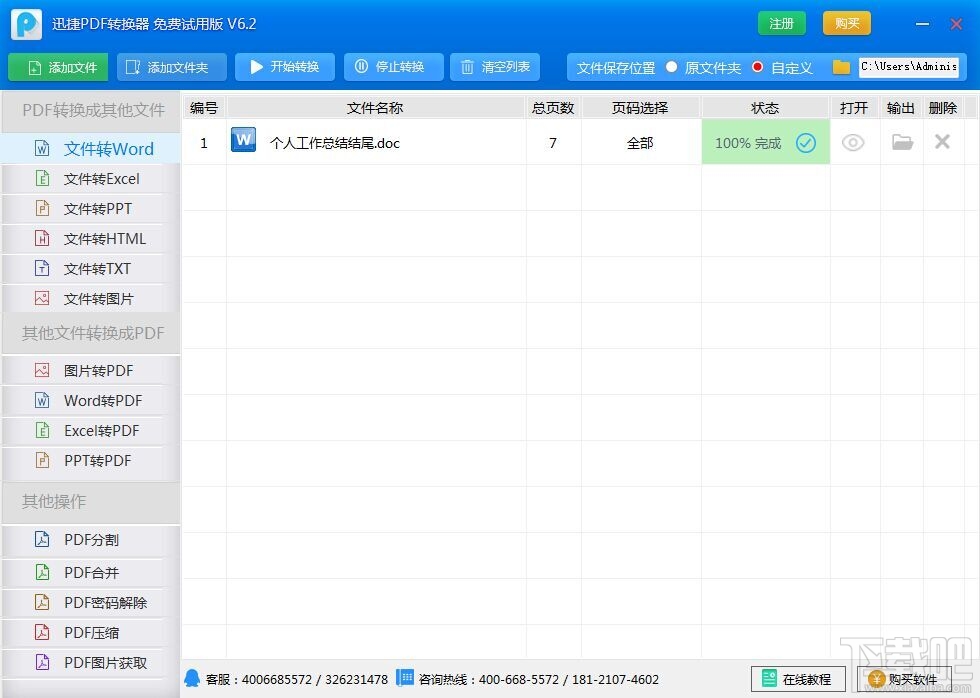Open 在线教程 at bottom
Screen dimensions: 980x698
pos(798,679)
